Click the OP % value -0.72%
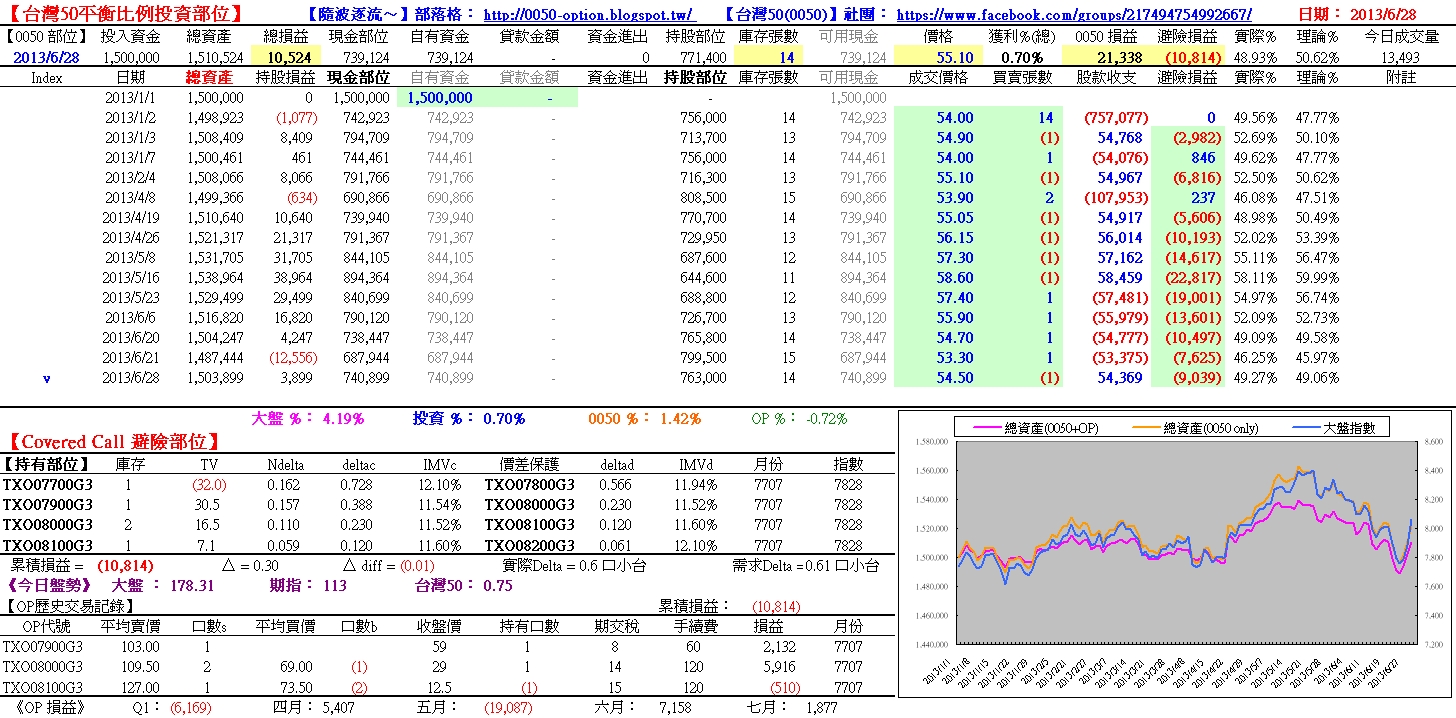1456x718 pixels. tap(826, 419)
